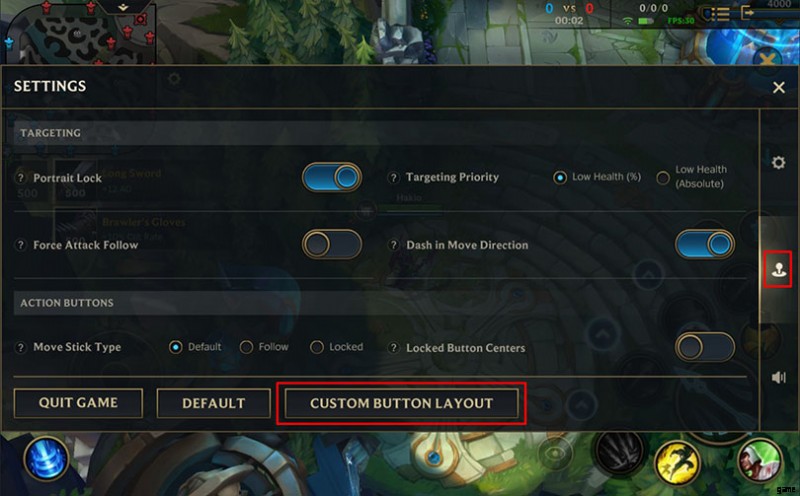Select Low Health (Absolute) targeting option
Image resolution: width=800 pixels, height=496 pixels.
(x=663, y=178)
